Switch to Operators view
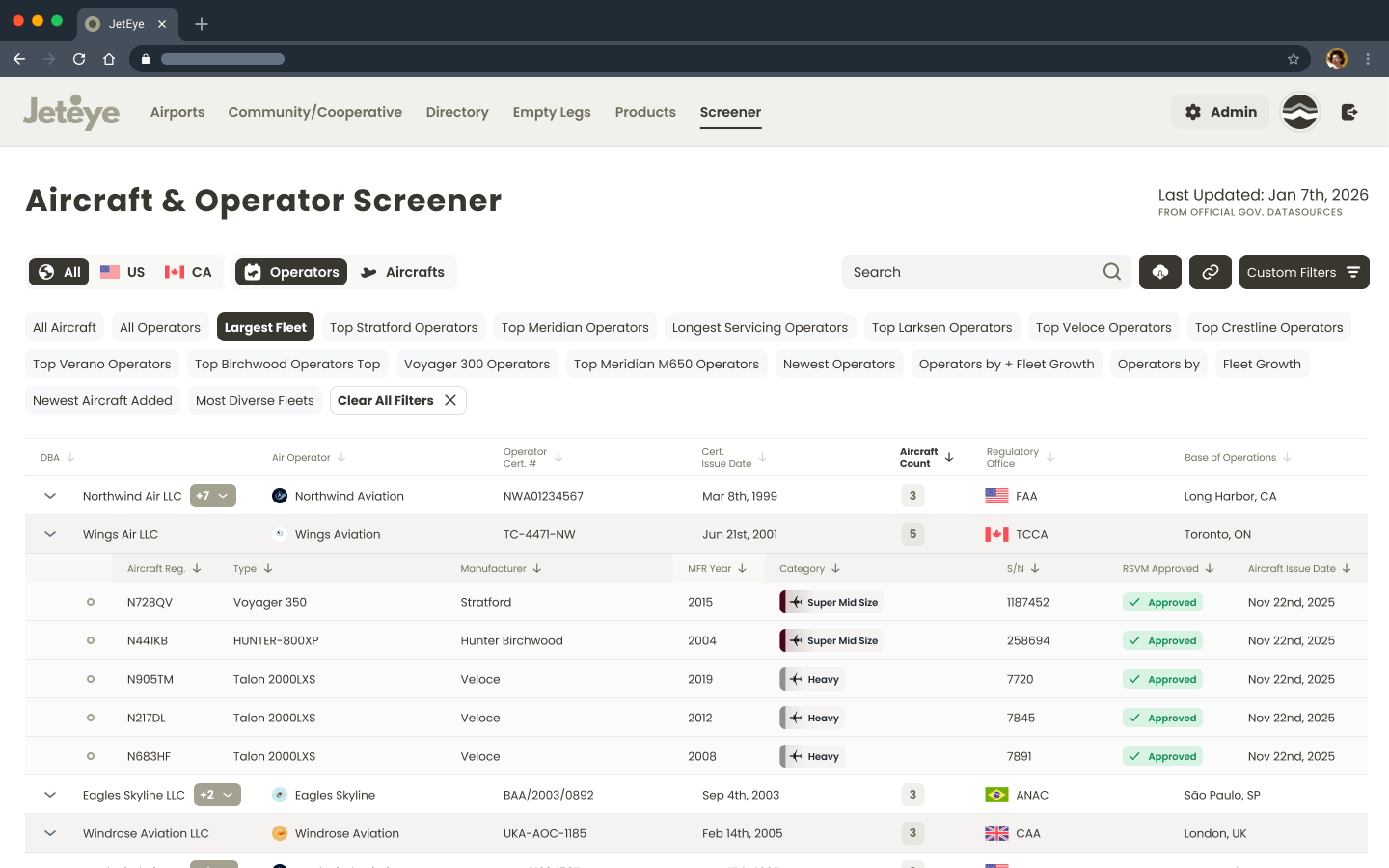This screenshot has width=1389, height=868. (291, 272)
